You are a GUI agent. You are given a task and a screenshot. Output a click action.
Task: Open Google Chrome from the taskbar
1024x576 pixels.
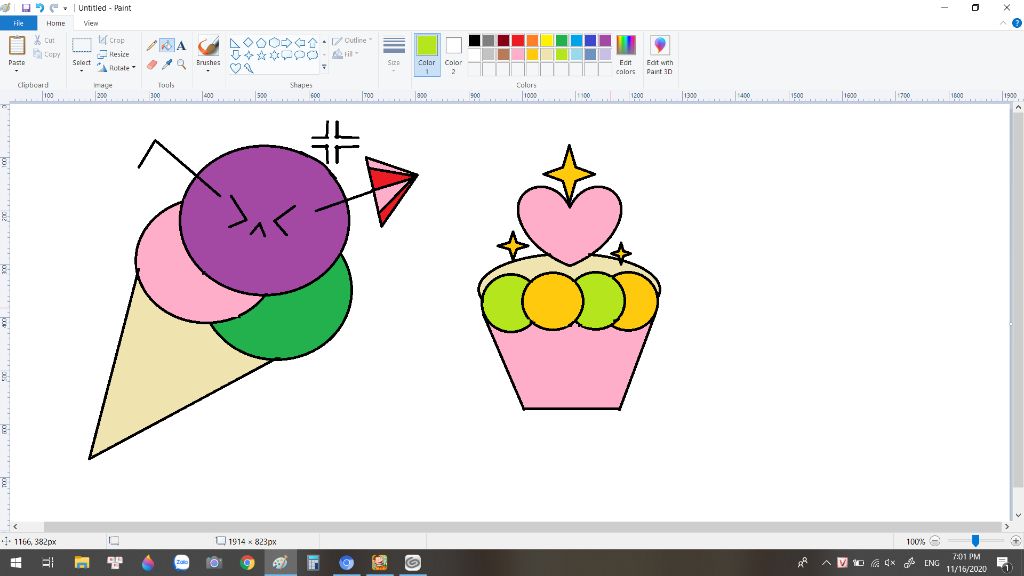pos(247,562)
